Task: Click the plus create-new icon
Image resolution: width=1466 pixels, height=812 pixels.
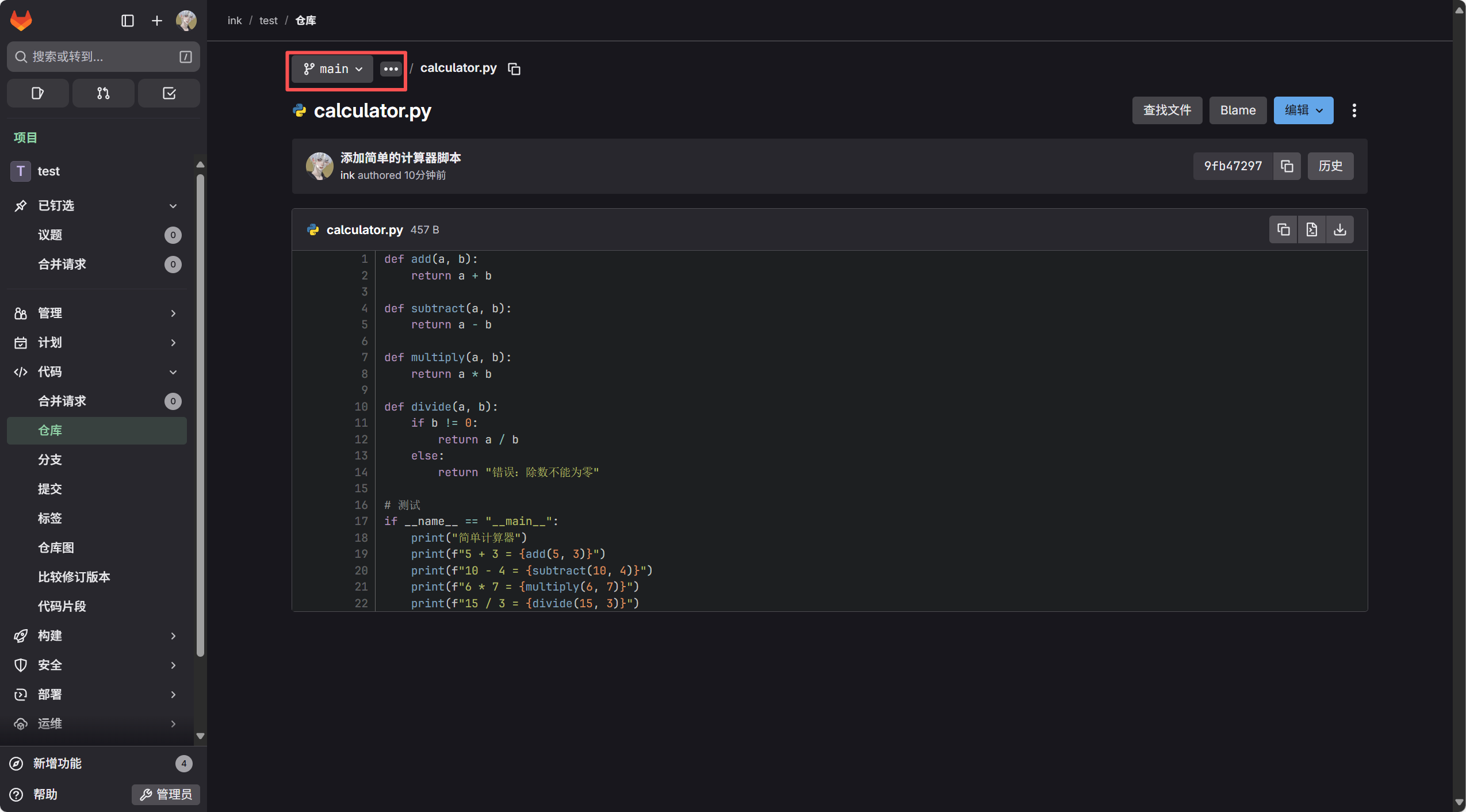Action: point(156,21)
